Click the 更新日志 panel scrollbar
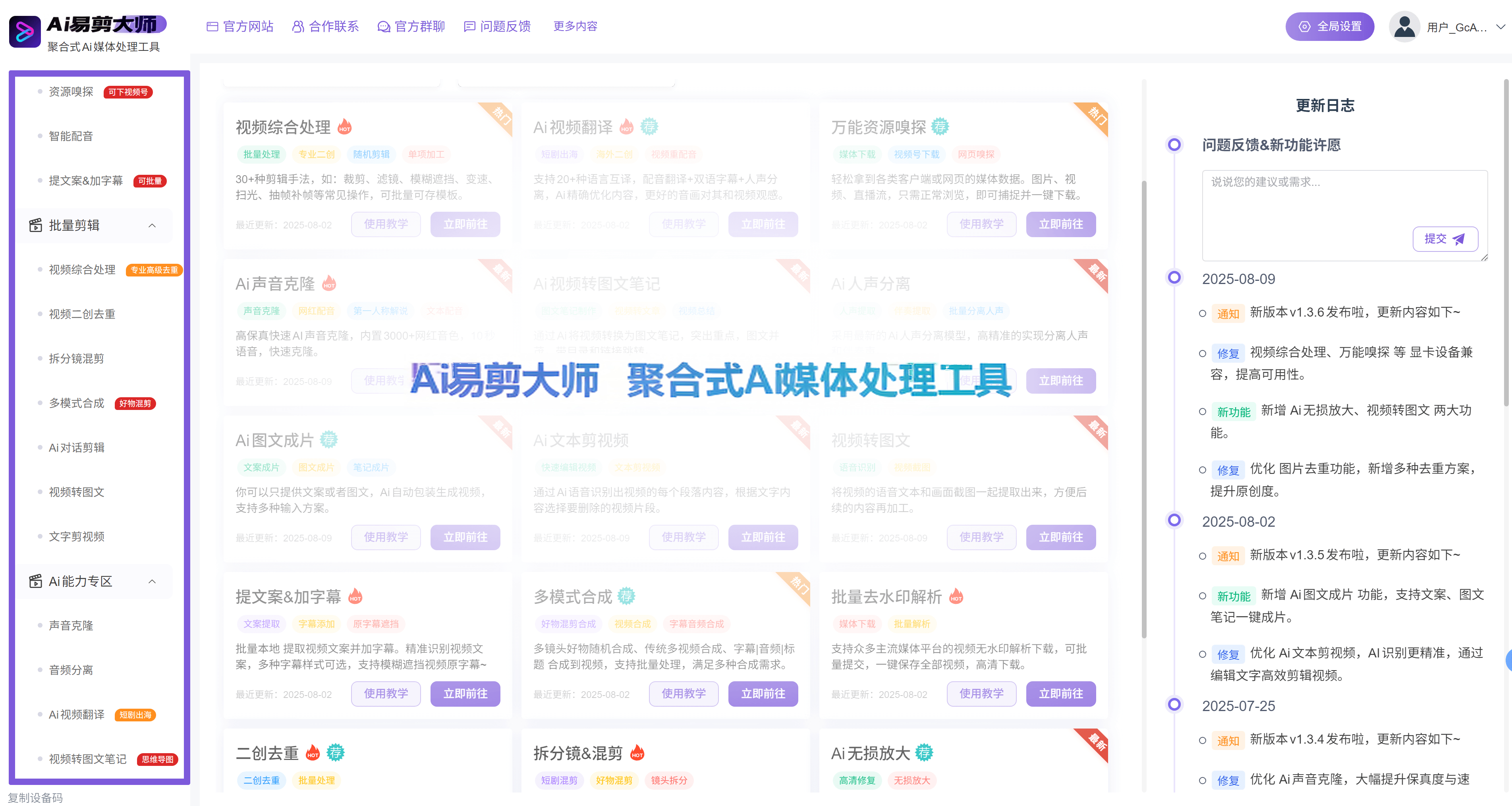 click(x=1506, y=242)
